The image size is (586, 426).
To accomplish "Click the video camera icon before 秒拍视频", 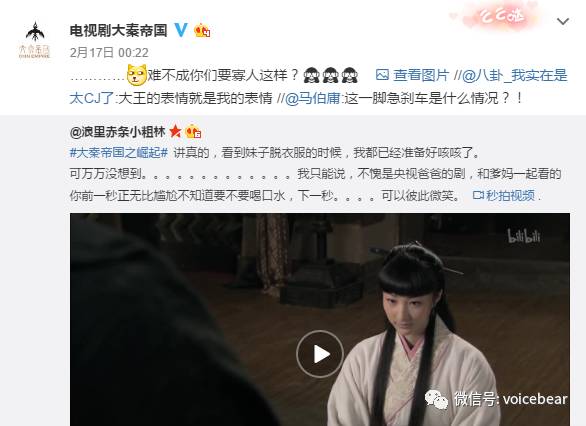I will coord(478,195).
